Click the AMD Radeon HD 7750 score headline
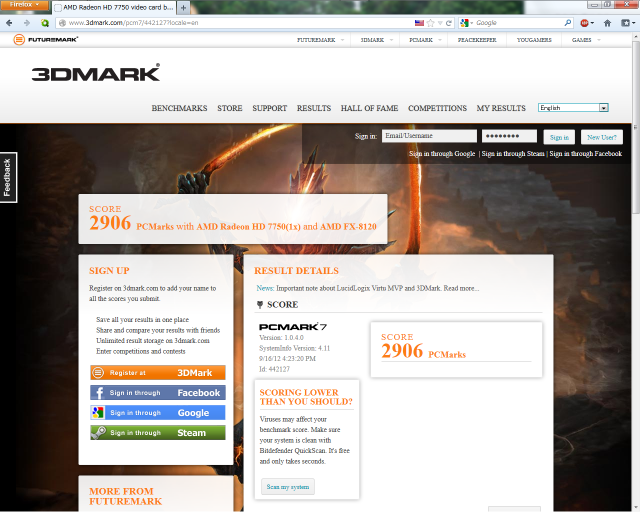Viewport: 640px width, 512px height. tap(233, 224)
